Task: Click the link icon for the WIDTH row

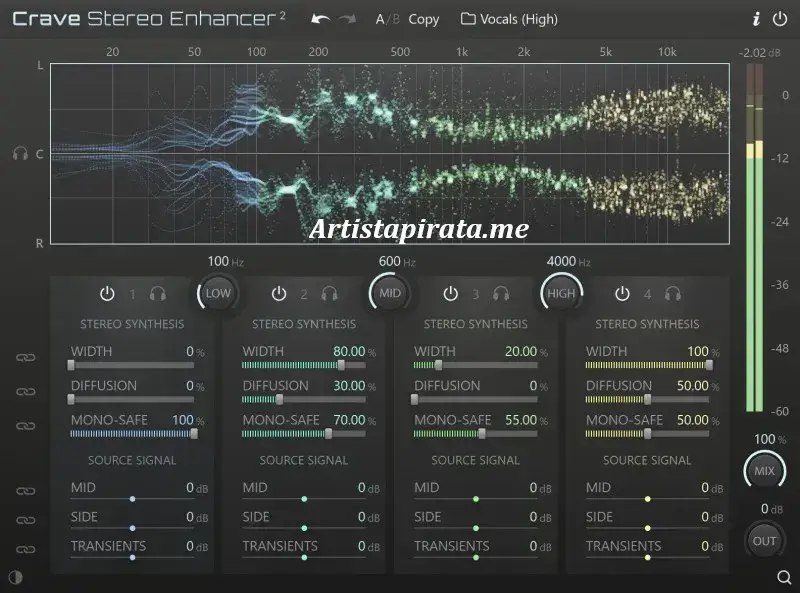Action: click(x=26, y=357)
